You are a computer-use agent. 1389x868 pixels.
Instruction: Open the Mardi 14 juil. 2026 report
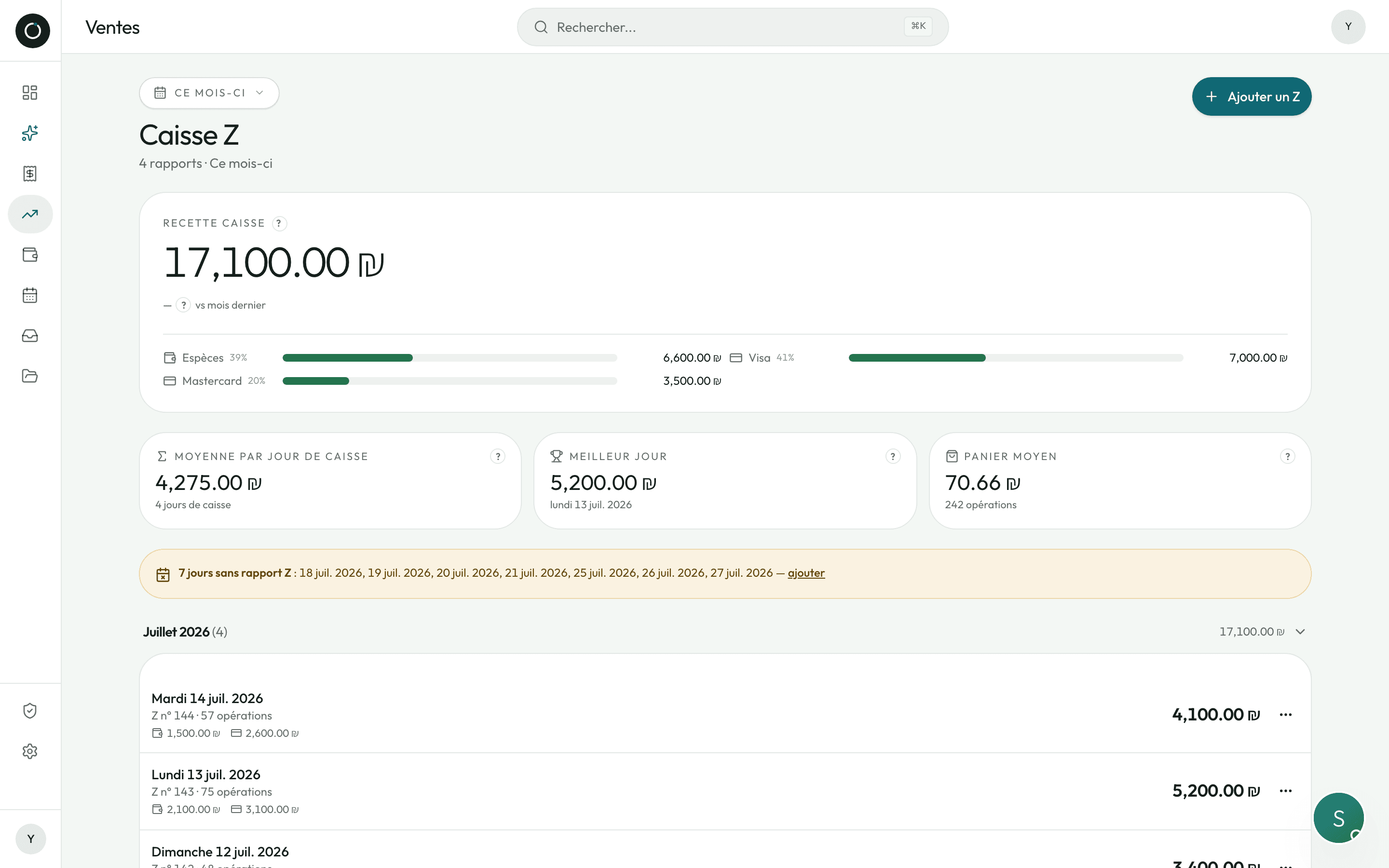click(x=725, y=715)
